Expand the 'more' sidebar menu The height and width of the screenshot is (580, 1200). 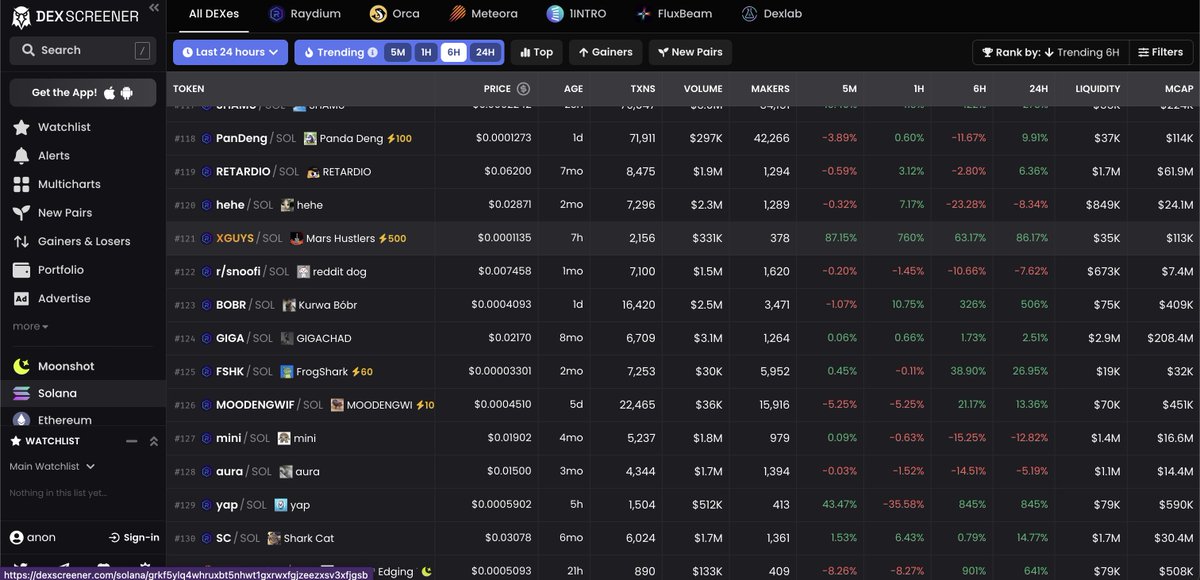point(30,326)
